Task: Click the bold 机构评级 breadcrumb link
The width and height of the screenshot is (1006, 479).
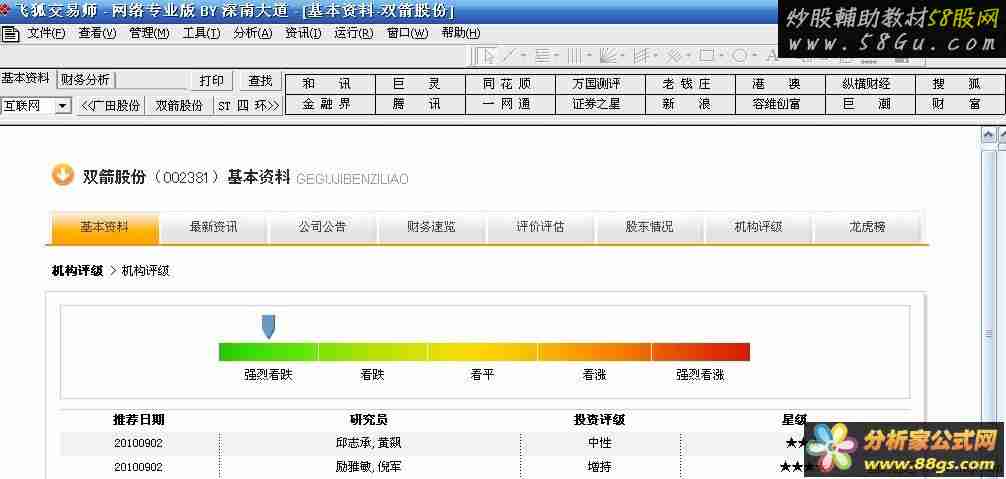Action: pyautogui.click(x=77, y=271)
